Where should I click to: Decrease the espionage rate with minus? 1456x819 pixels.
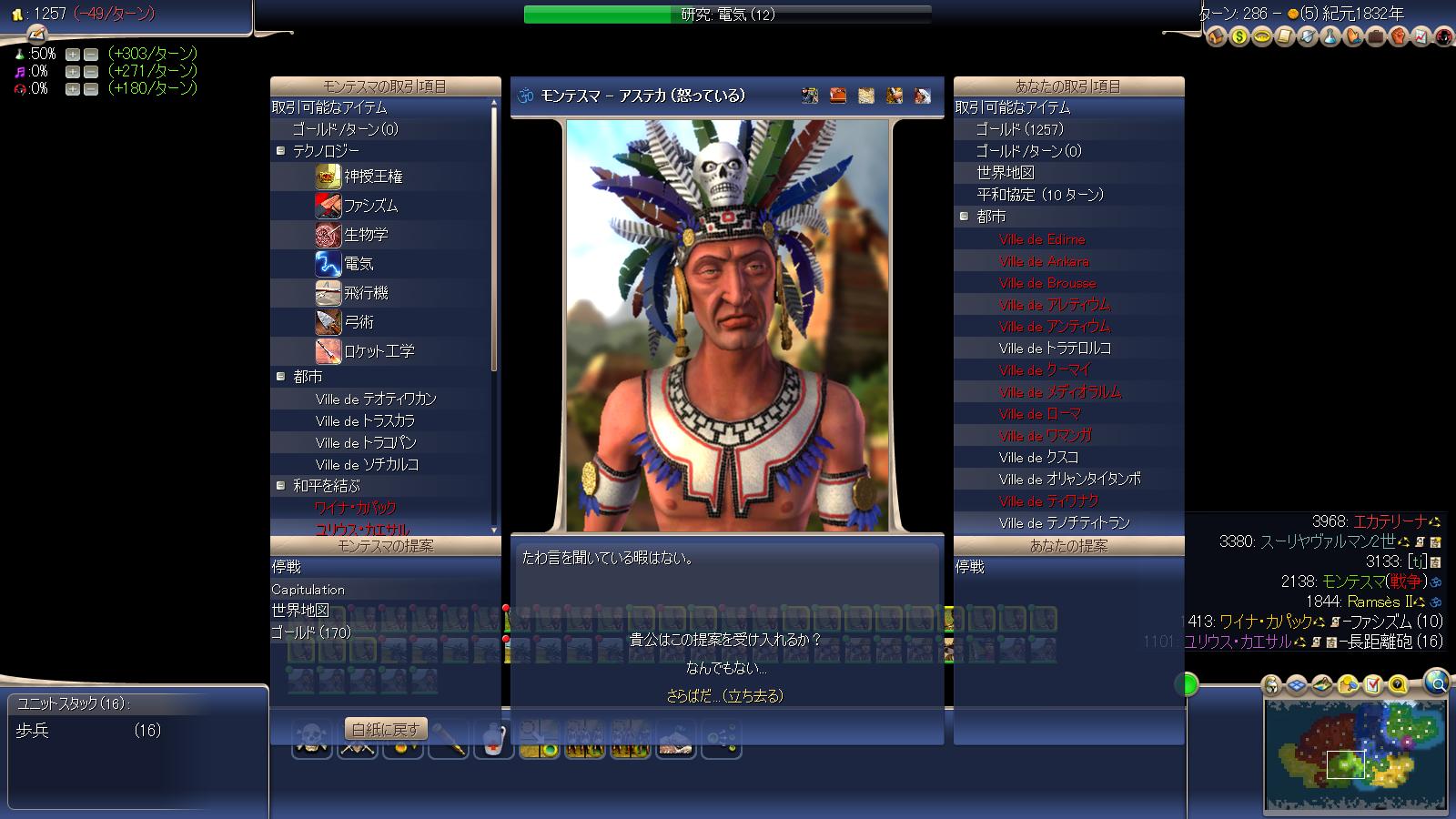(x=91, y=89)
